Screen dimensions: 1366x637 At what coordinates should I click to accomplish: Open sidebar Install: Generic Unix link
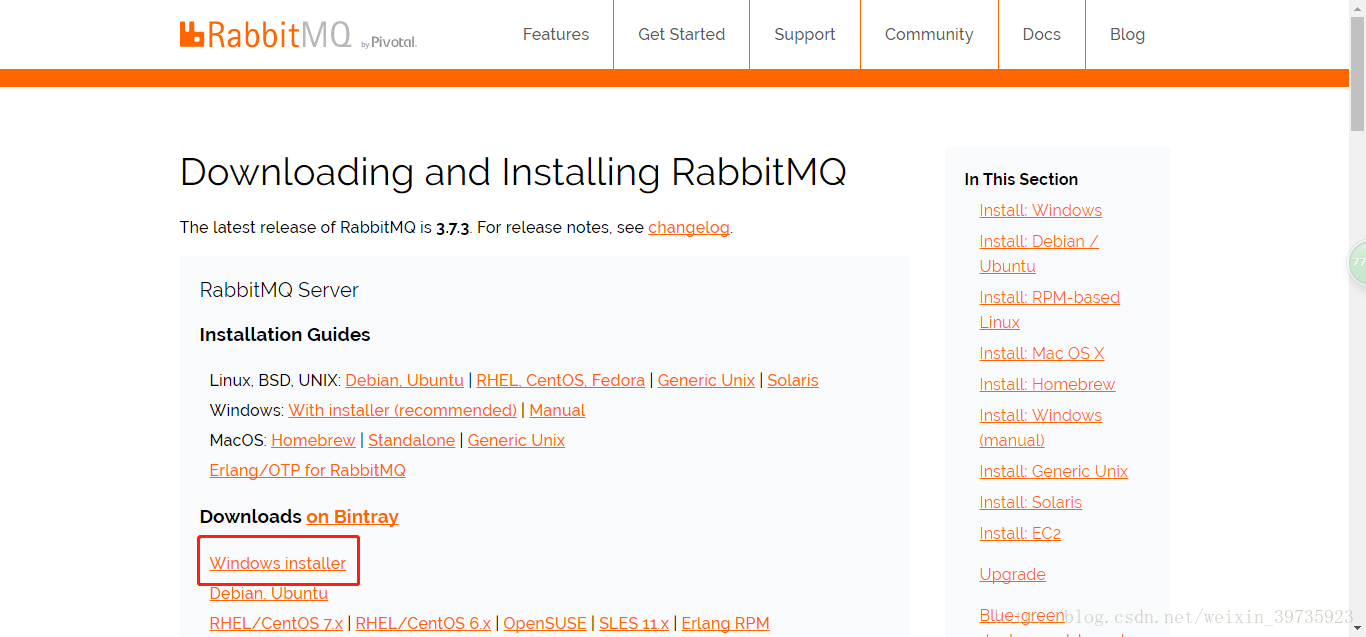click(x=1053, y=471)
